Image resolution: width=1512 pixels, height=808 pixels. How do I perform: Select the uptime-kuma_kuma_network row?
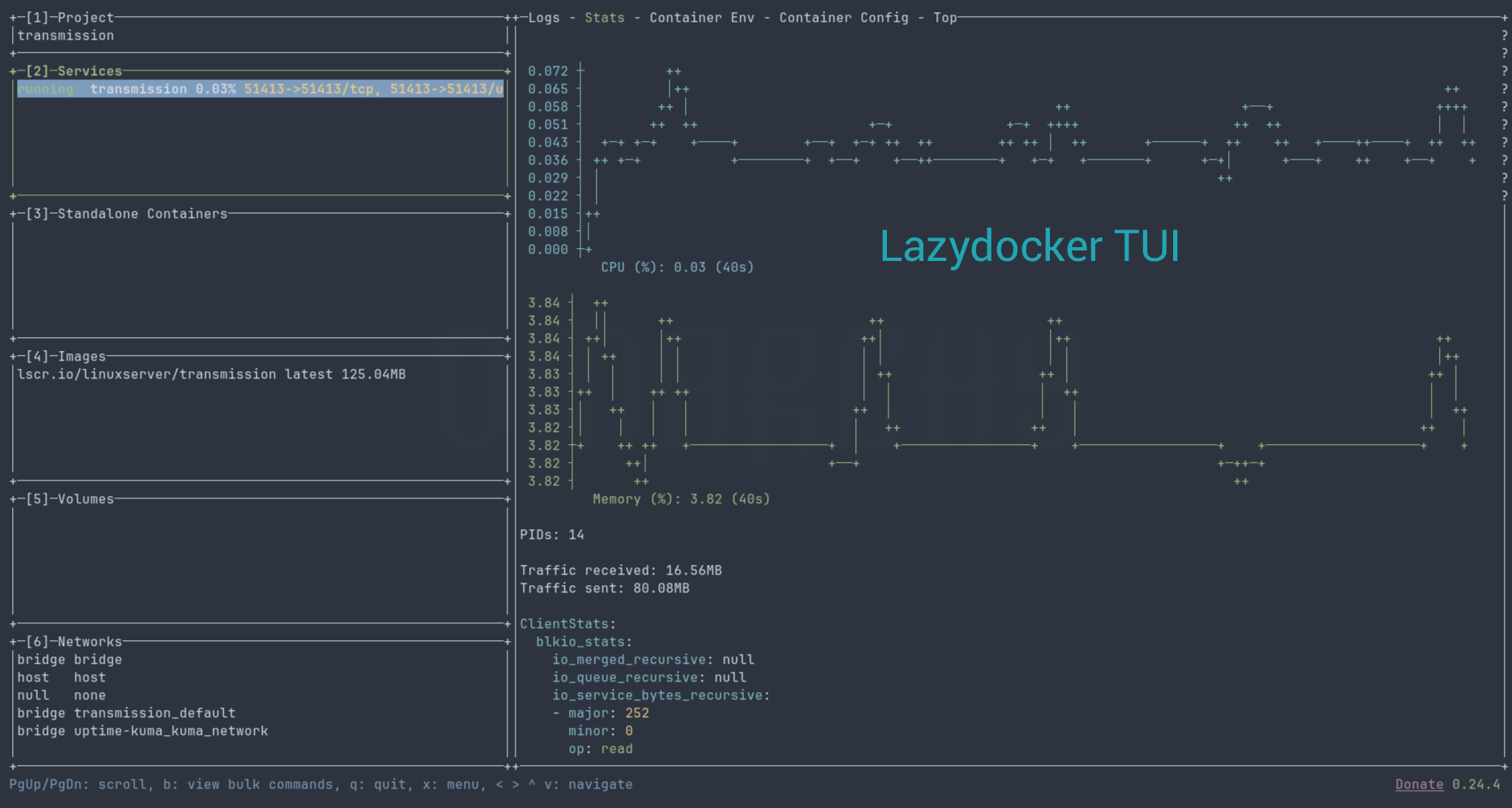pyautogui.click(x=143, y=731)
